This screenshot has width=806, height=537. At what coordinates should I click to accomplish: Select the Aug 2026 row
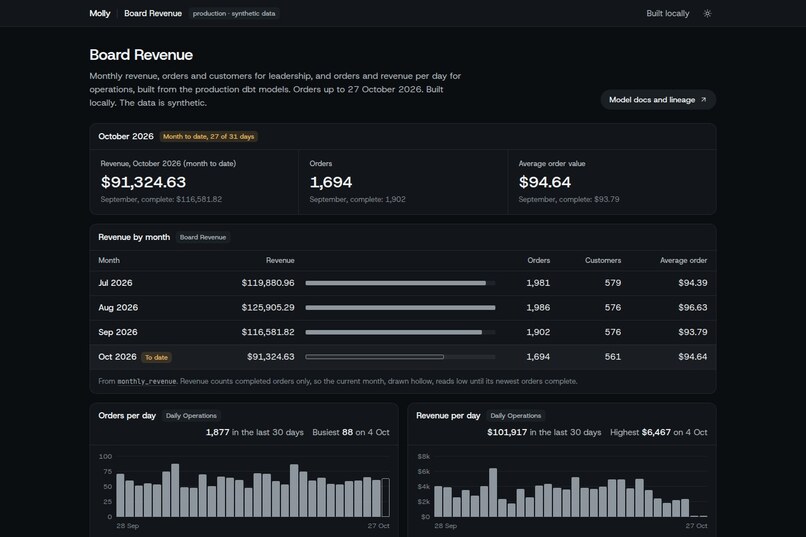(403, 308)
